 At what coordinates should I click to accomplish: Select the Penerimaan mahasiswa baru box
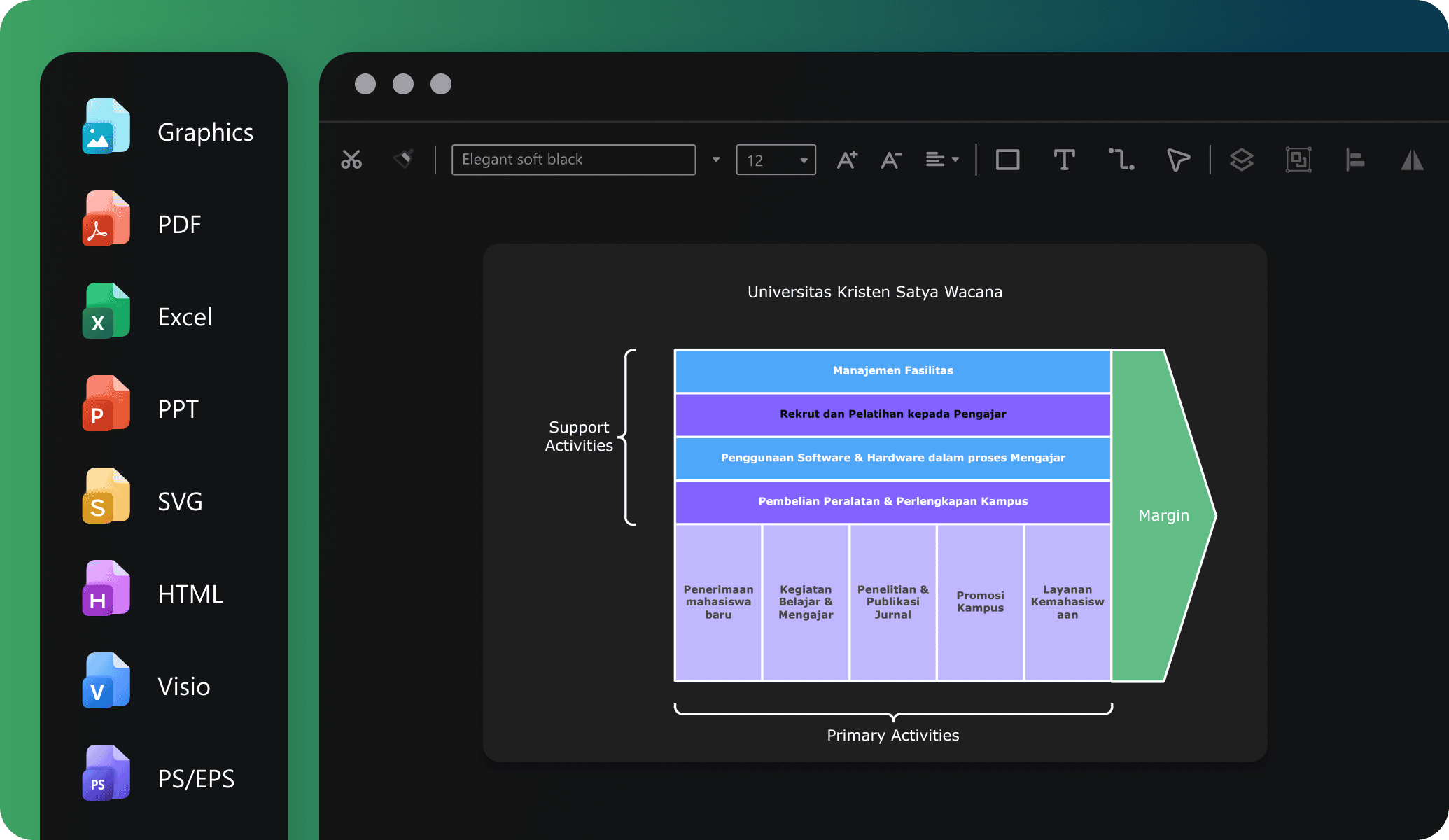pos(718,602)
